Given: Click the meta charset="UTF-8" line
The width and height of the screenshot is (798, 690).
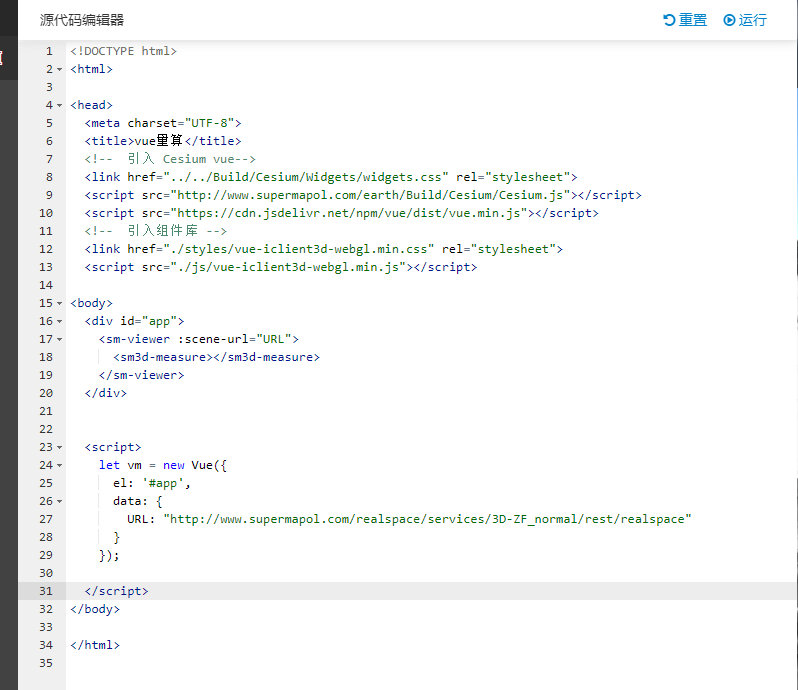Looking at the screenshot, I should (x=163, y=123).
